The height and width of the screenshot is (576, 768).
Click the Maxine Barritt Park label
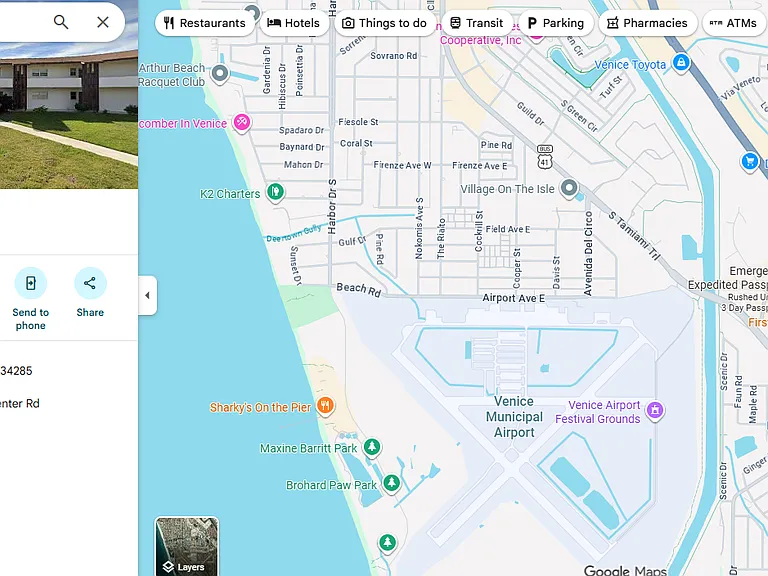pyautogui.click(x=309, y=448)
